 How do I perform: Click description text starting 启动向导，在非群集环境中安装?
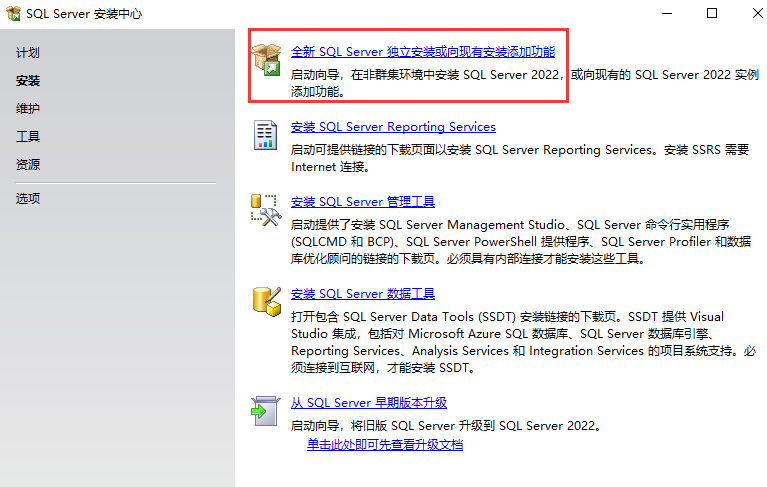525,83
